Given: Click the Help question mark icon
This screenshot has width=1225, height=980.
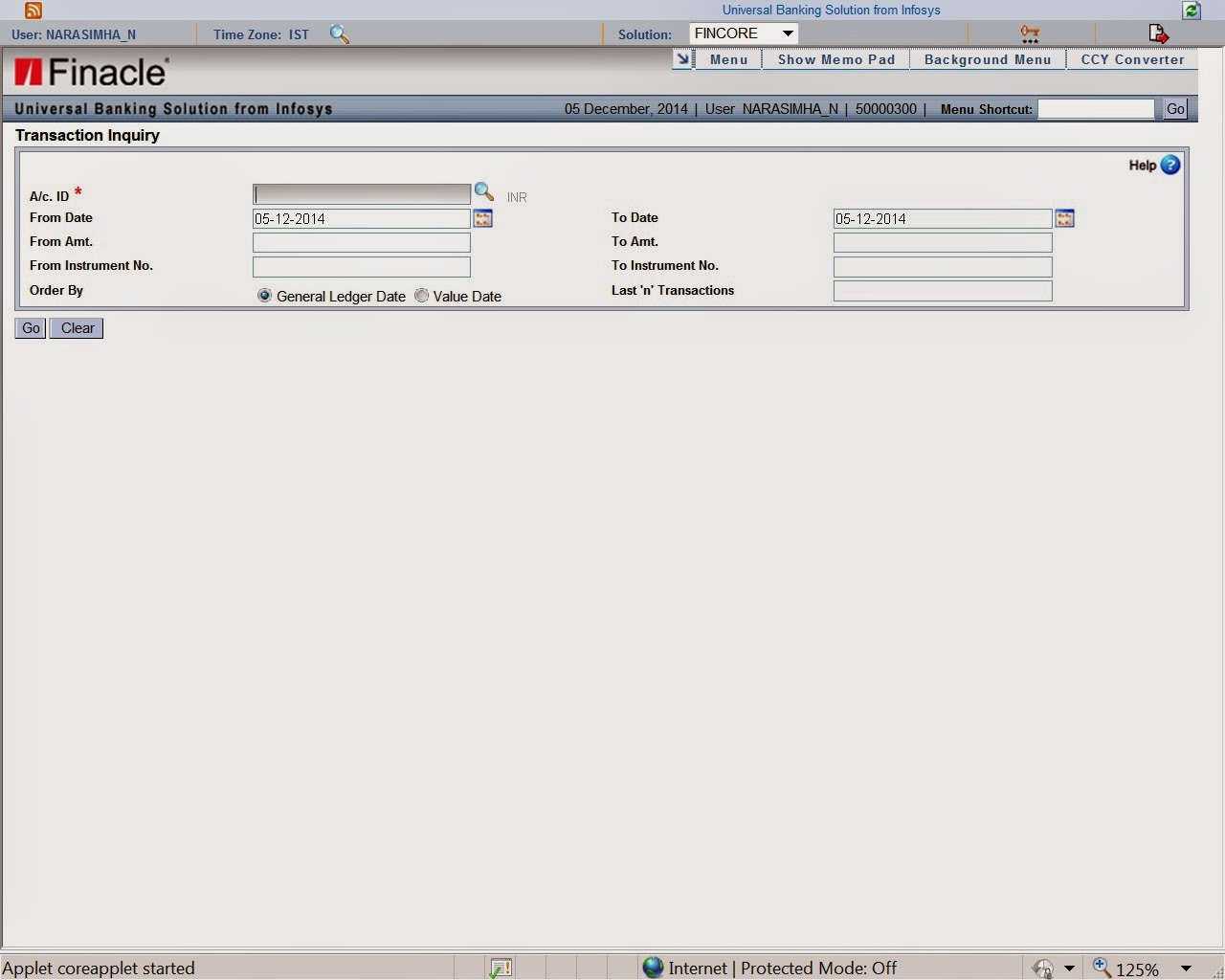Looking at the screenshot, I should click(1170, 166).
